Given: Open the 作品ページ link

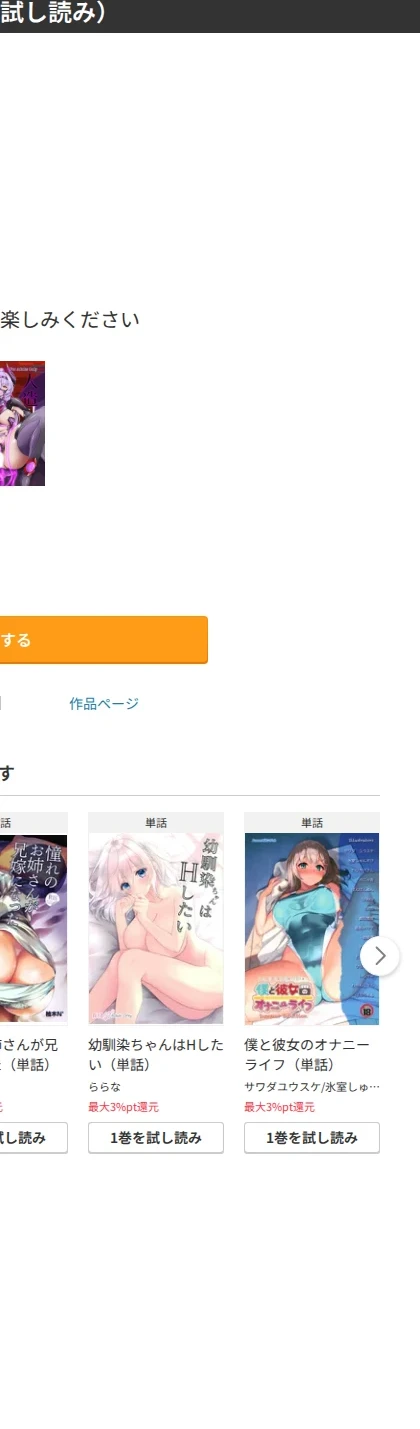Looking at the screenshot, I should click(104, 704).
